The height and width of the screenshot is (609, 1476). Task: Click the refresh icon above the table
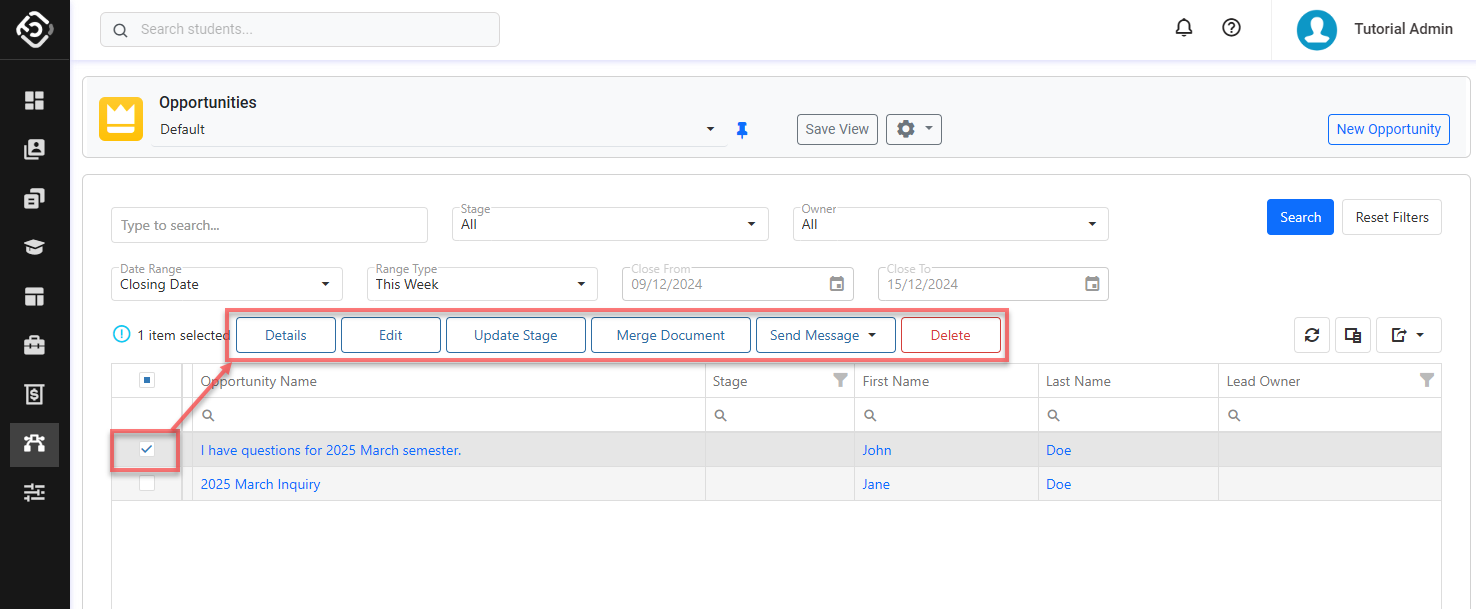point(1312,336)
